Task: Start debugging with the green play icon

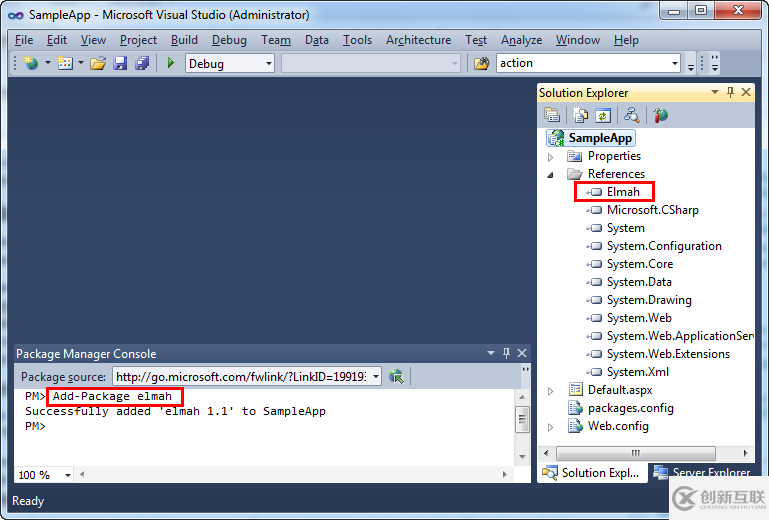Action: click(x=171, y=63)
